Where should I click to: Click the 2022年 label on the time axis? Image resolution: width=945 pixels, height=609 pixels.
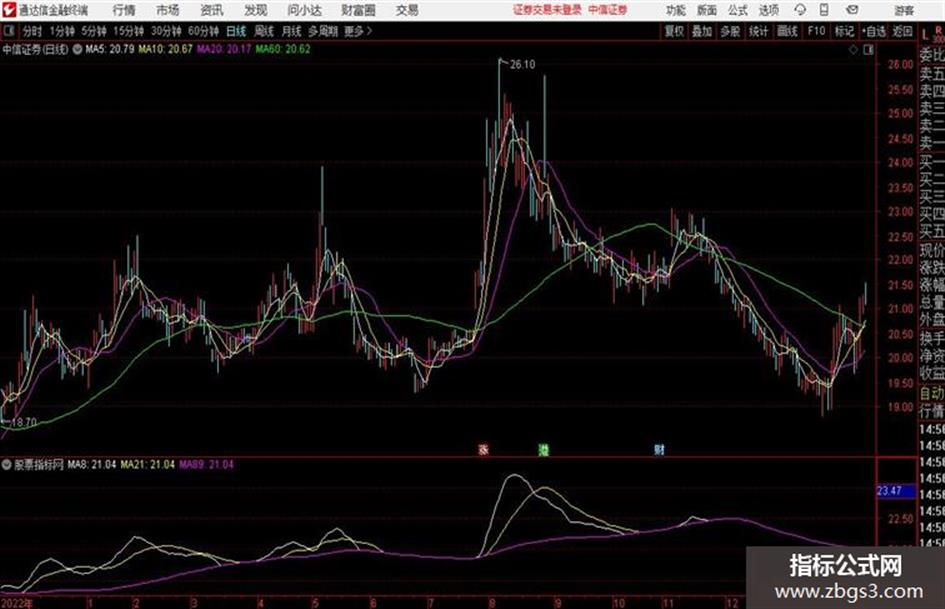point(17,603)
